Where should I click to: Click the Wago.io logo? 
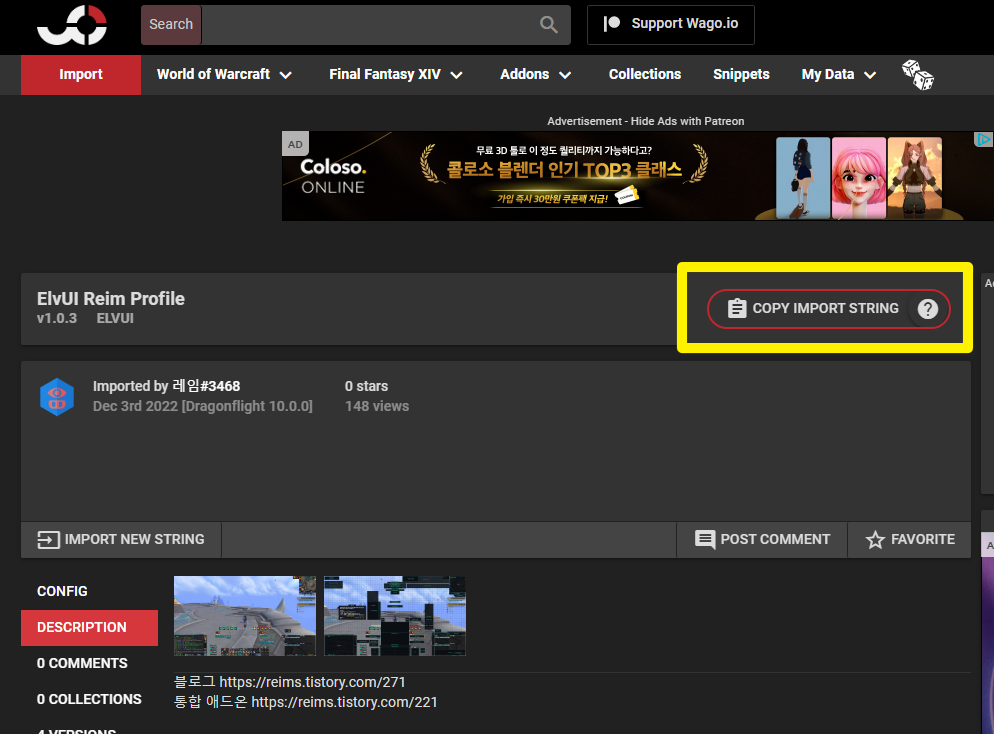point(72,25)
